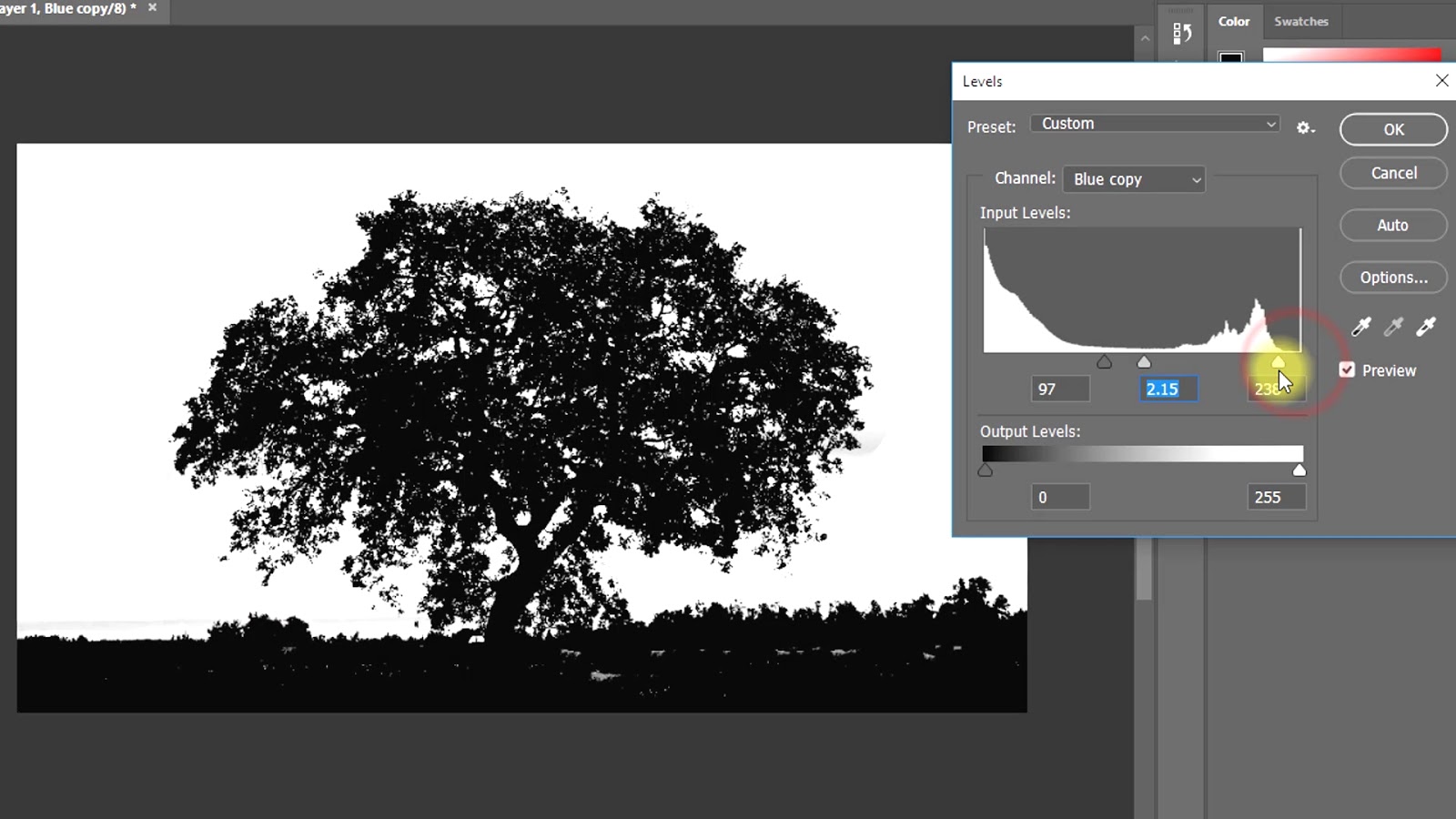Confirm Levels with the OK button
Viewport: 1456px width, 819px height.
click(1392, 129)
